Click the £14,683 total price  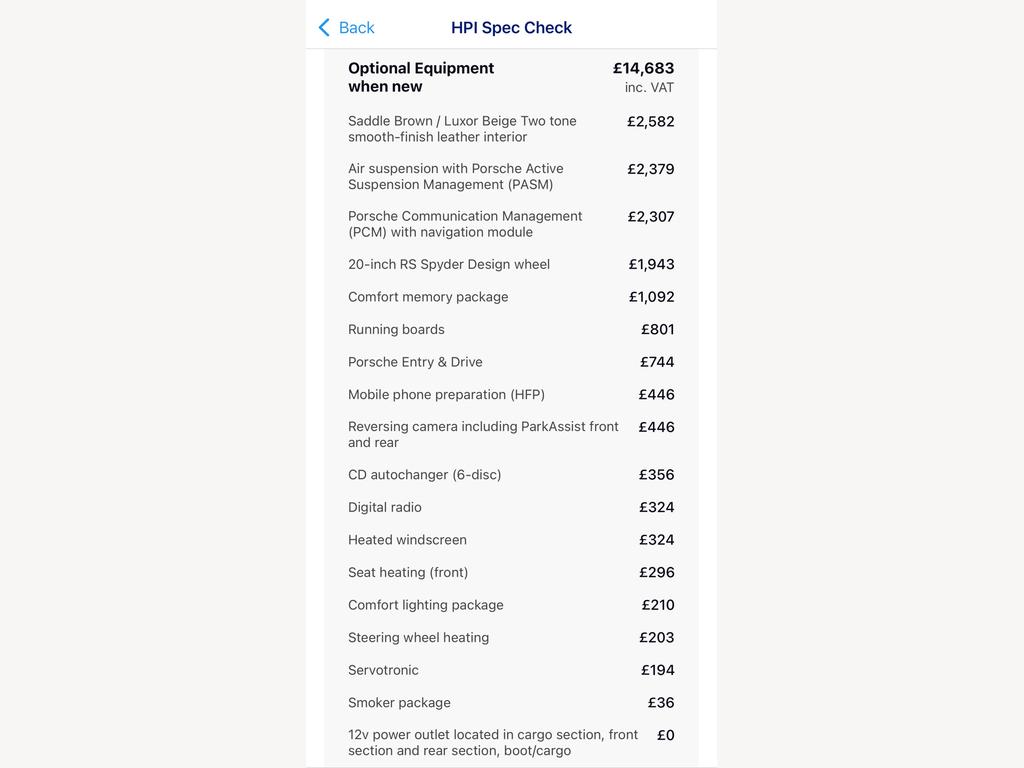[643, 68]
